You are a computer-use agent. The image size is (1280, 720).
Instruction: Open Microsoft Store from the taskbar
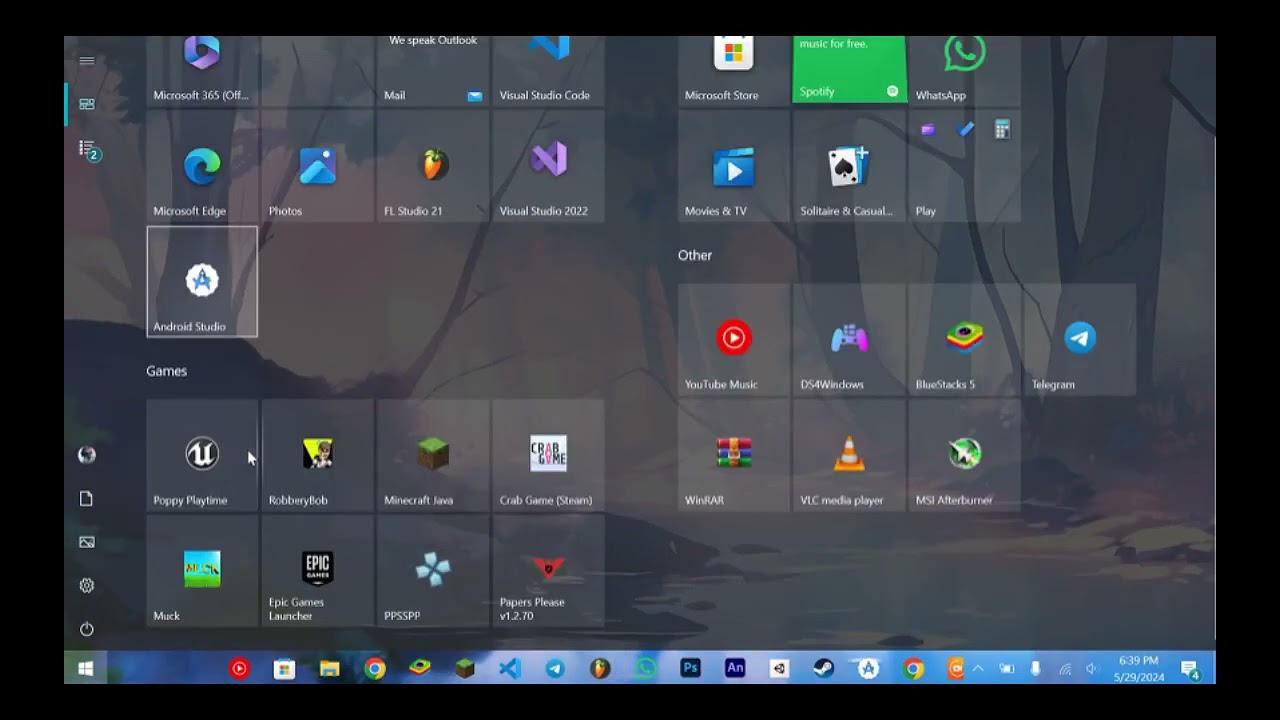(x=284, y=669)
